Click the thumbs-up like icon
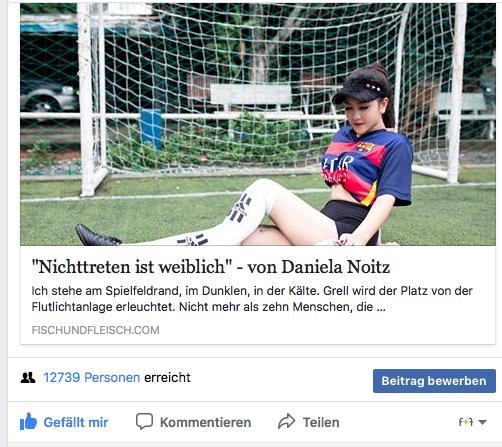The image size is (502, 447). [x=28, y=422]
